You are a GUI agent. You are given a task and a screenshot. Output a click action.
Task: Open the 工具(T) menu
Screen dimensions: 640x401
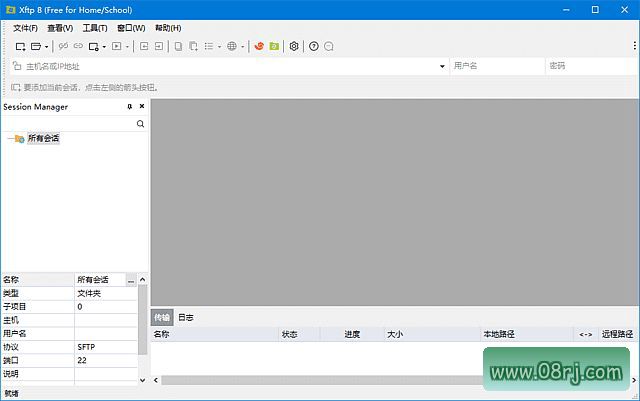click(95, 28)
